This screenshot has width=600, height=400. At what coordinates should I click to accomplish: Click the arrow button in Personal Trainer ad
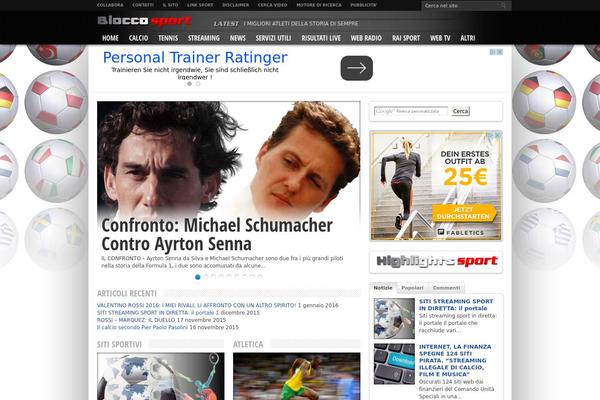pos(357,68)
